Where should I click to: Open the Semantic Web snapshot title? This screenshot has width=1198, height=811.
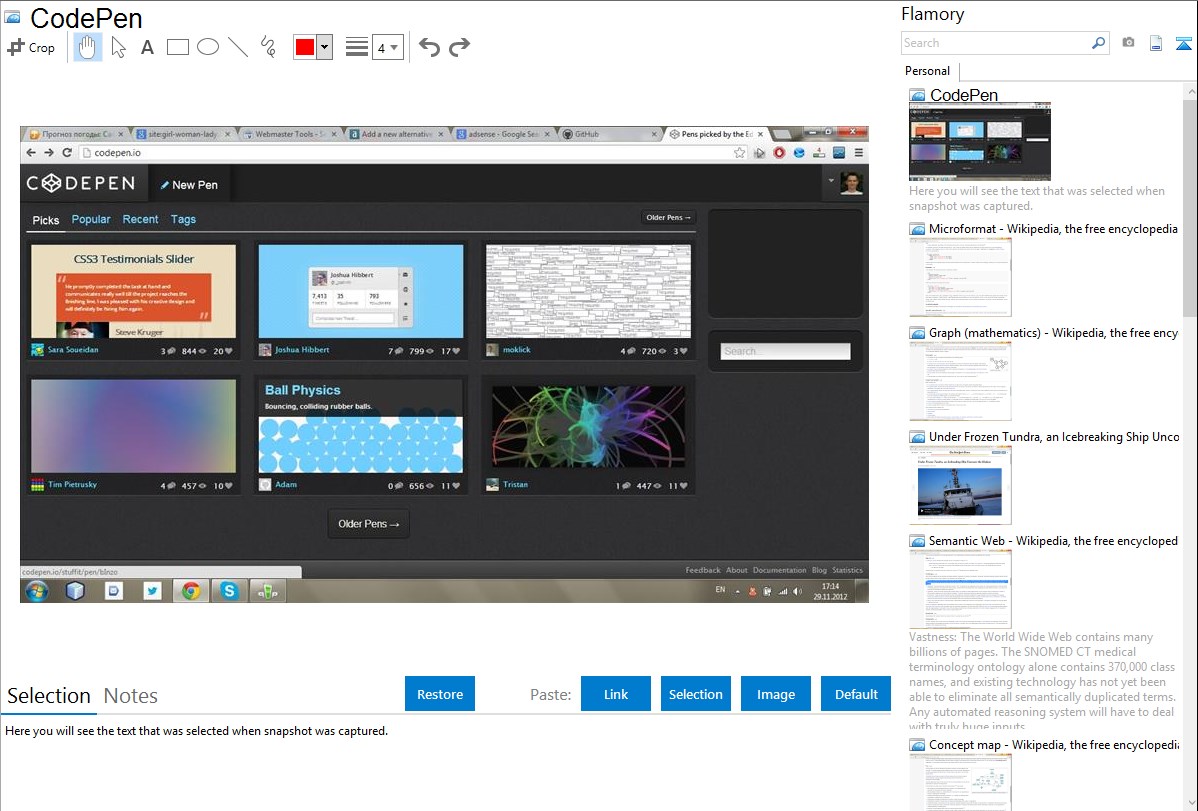[1053, 540]
